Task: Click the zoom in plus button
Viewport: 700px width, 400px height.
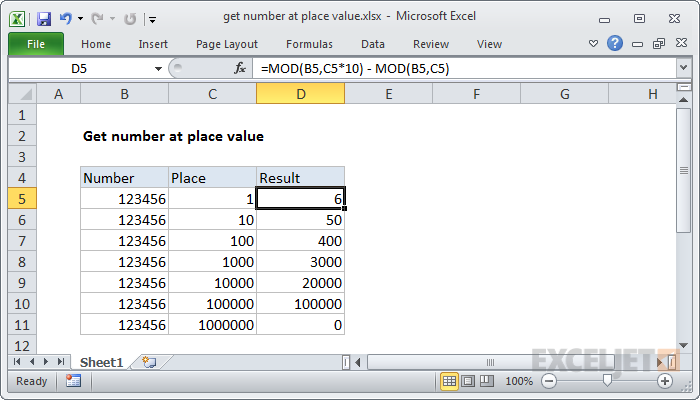Action: point(665,381)
